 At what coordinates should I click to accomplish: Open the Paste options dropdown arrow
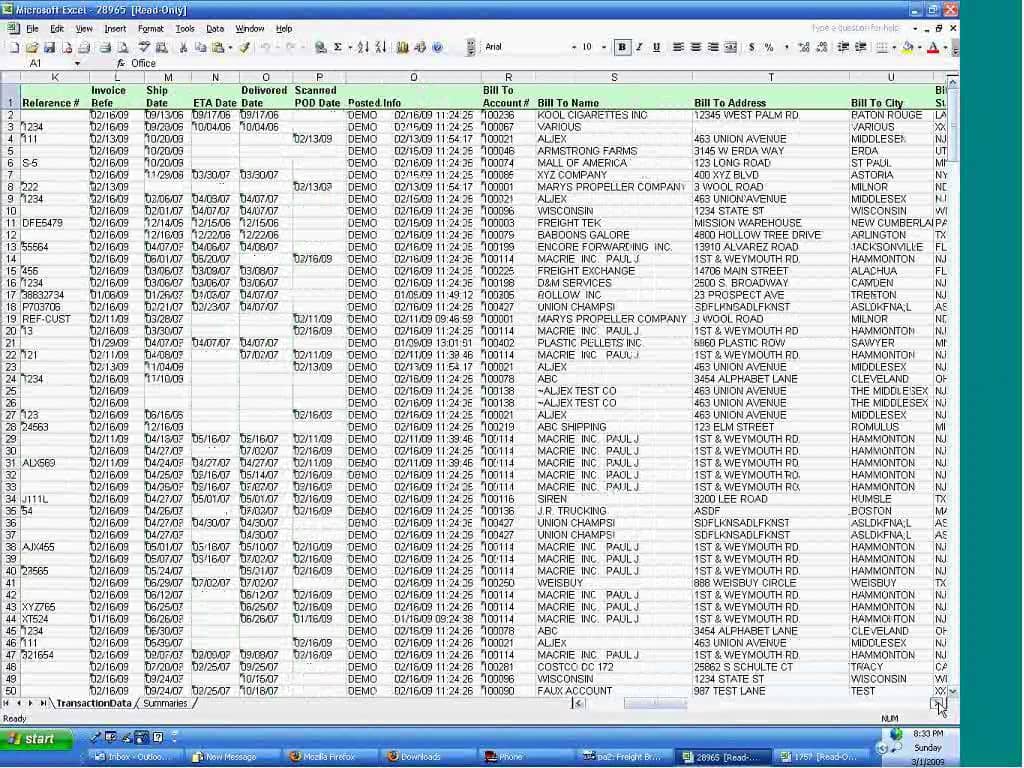point(230,47)
